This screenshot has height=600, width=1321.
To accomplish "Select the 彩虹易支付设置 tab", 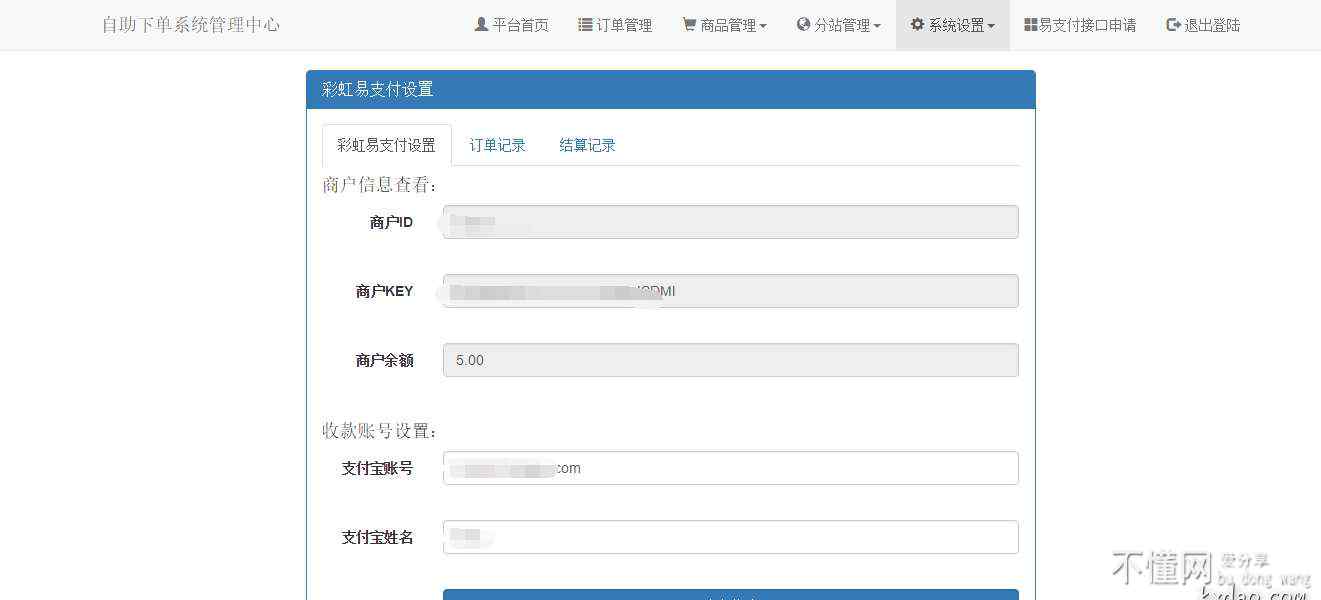I will (386, 145).
